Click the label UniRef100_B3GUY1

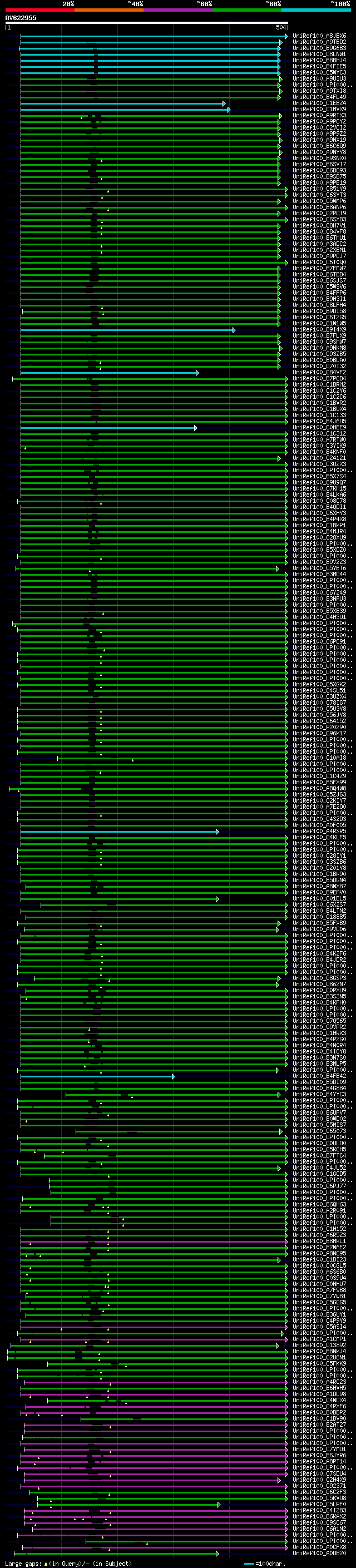[x=319, y=1314]
